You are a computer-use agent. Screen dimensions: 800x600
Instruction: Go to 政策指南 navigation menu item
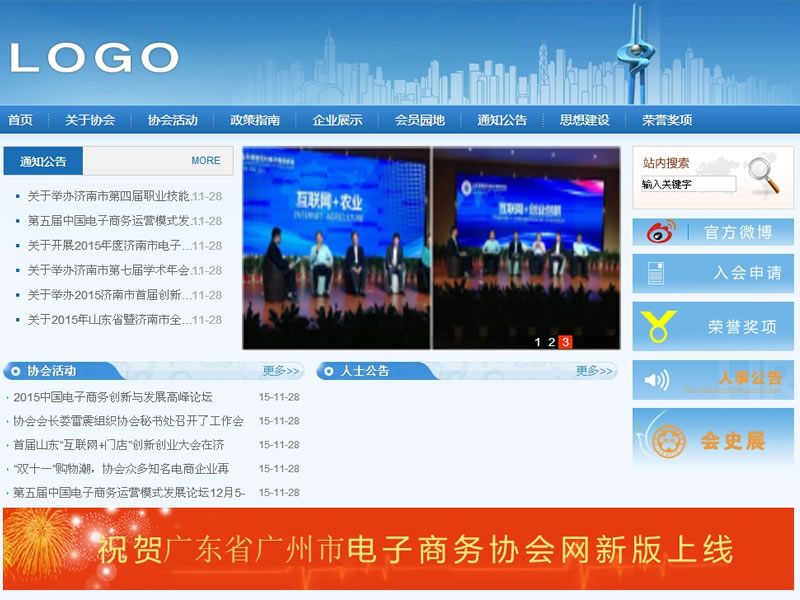coord(255,120)
